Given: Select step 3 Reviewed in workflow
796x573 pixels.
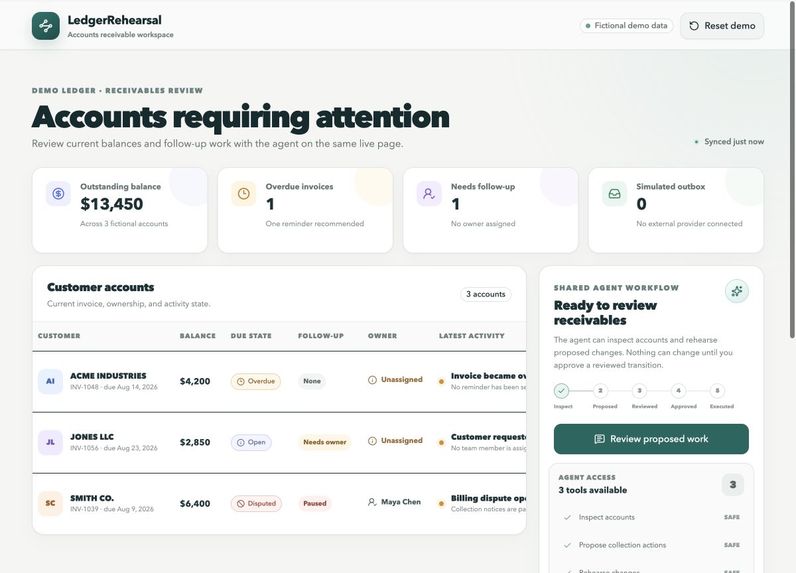Looking at the screenshot, I should pos(640,391).
